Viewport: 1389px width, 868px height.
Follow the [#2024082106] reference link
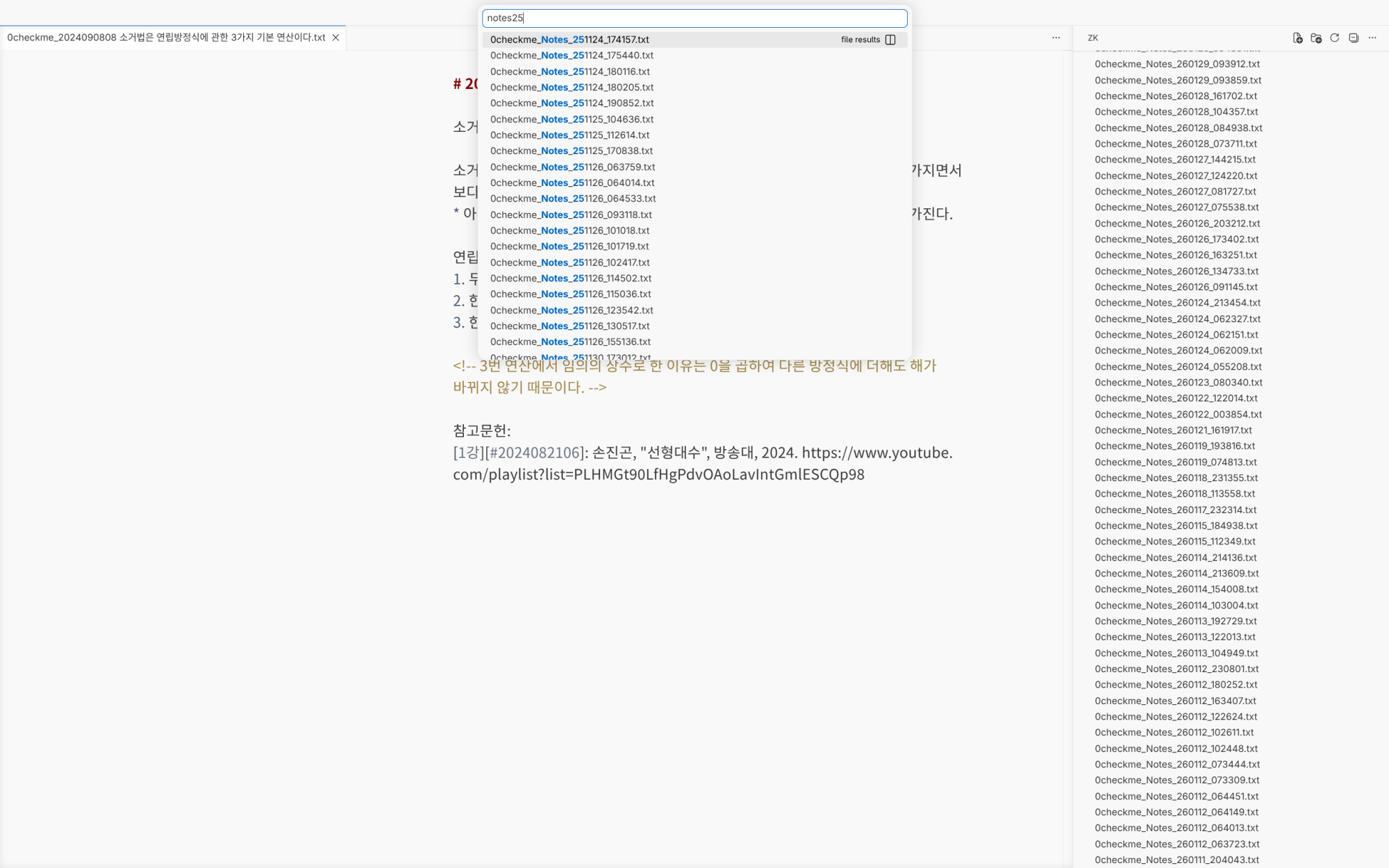(533, 453)
